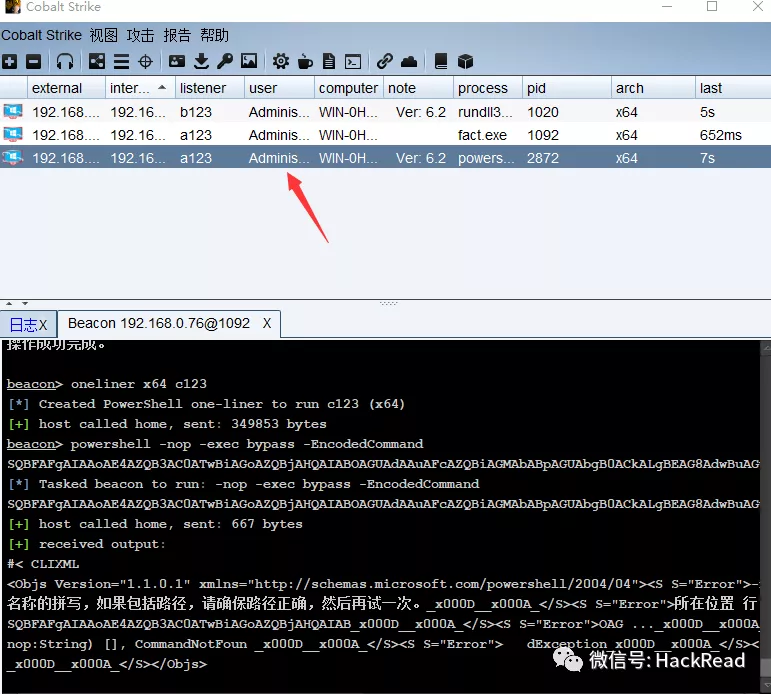Open listeners with the headphones icon
The image size is (771, 694).
[65, 61]
